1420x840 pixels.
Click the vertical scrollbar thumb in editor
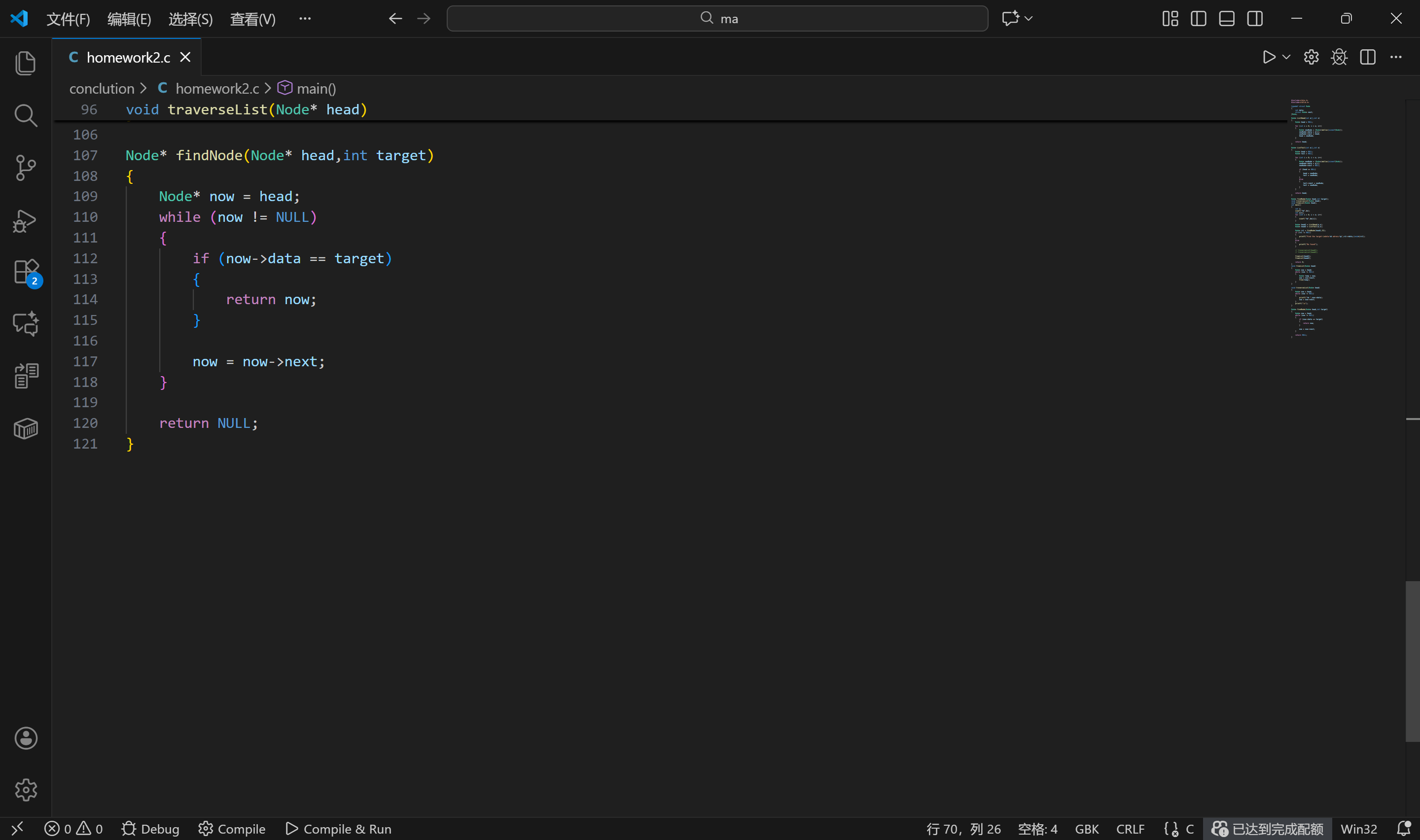(x=1412, y=661)
